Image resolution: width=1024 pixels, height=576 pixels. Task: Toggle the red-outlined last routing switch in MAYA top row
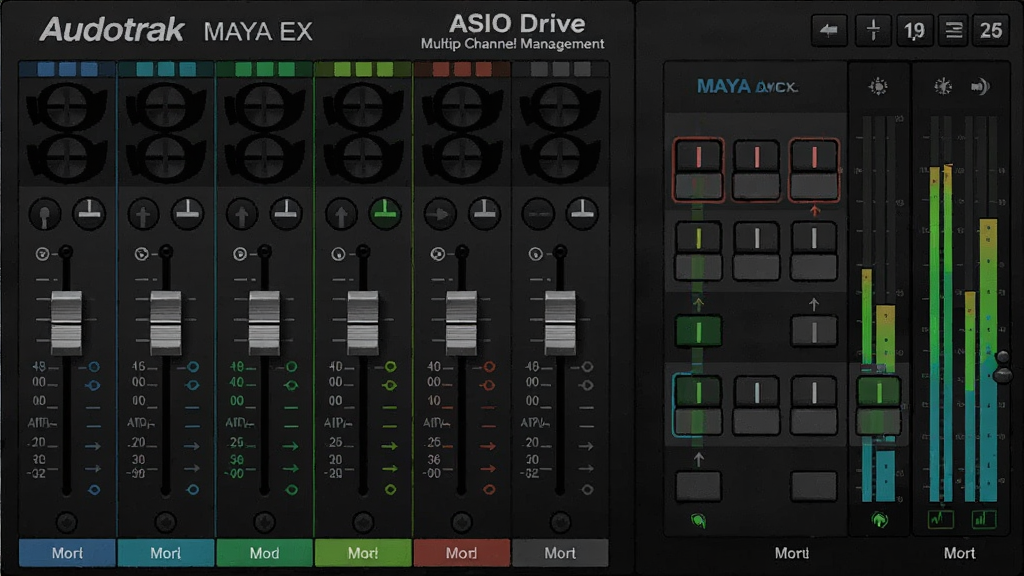point(814,169)
